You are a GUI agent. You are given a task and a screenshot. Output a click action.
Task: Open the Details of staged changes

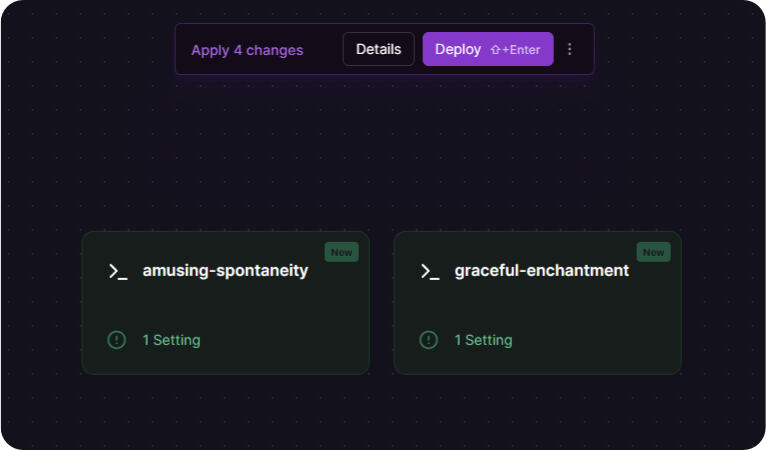click(x=379, y=49)
